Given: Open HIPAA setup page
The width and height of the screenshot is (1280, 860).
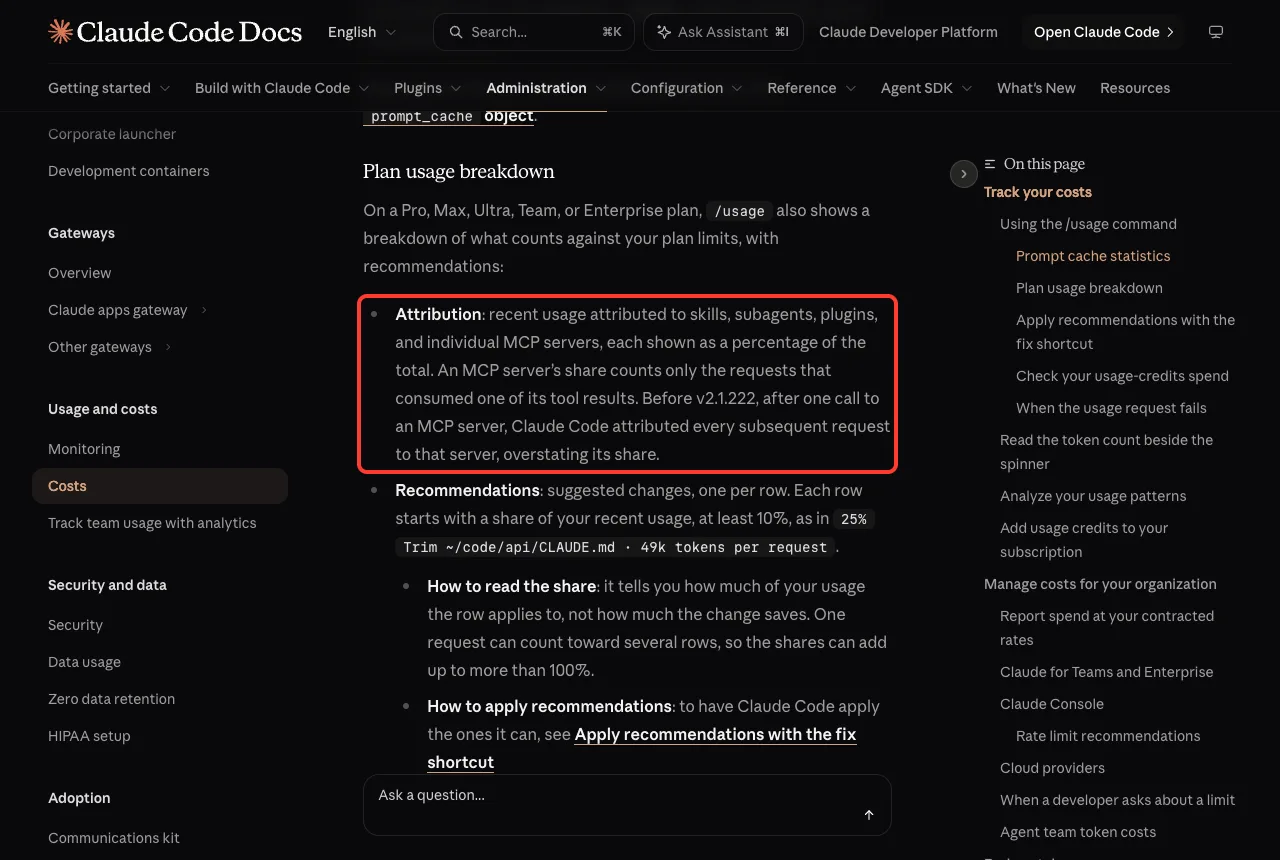Looking at the screenshot, I should click(x=89, y=736).
